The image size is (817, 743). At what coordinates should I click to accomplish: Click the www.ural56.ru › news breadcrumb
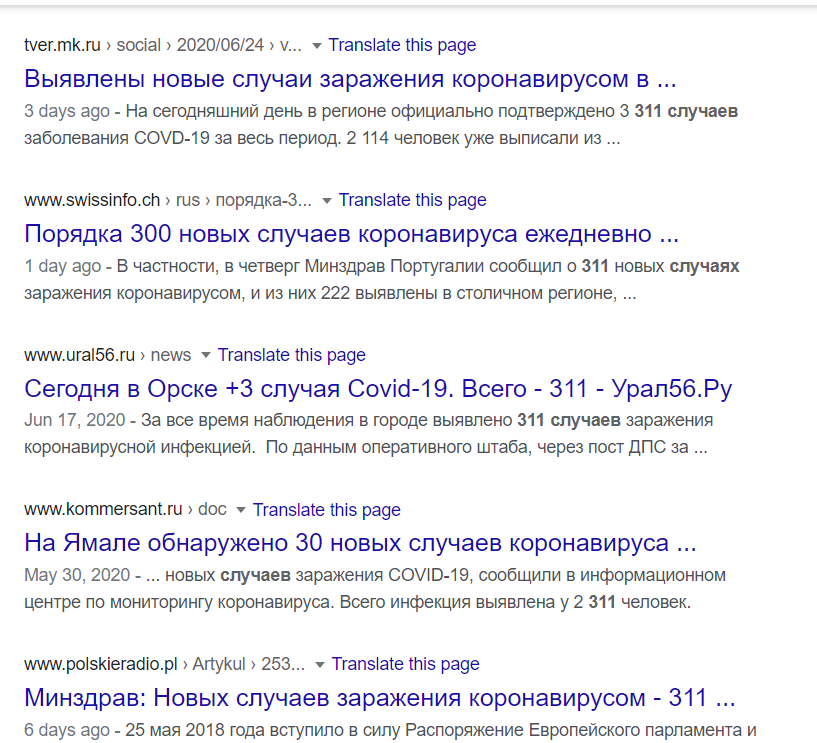[107, 355]
